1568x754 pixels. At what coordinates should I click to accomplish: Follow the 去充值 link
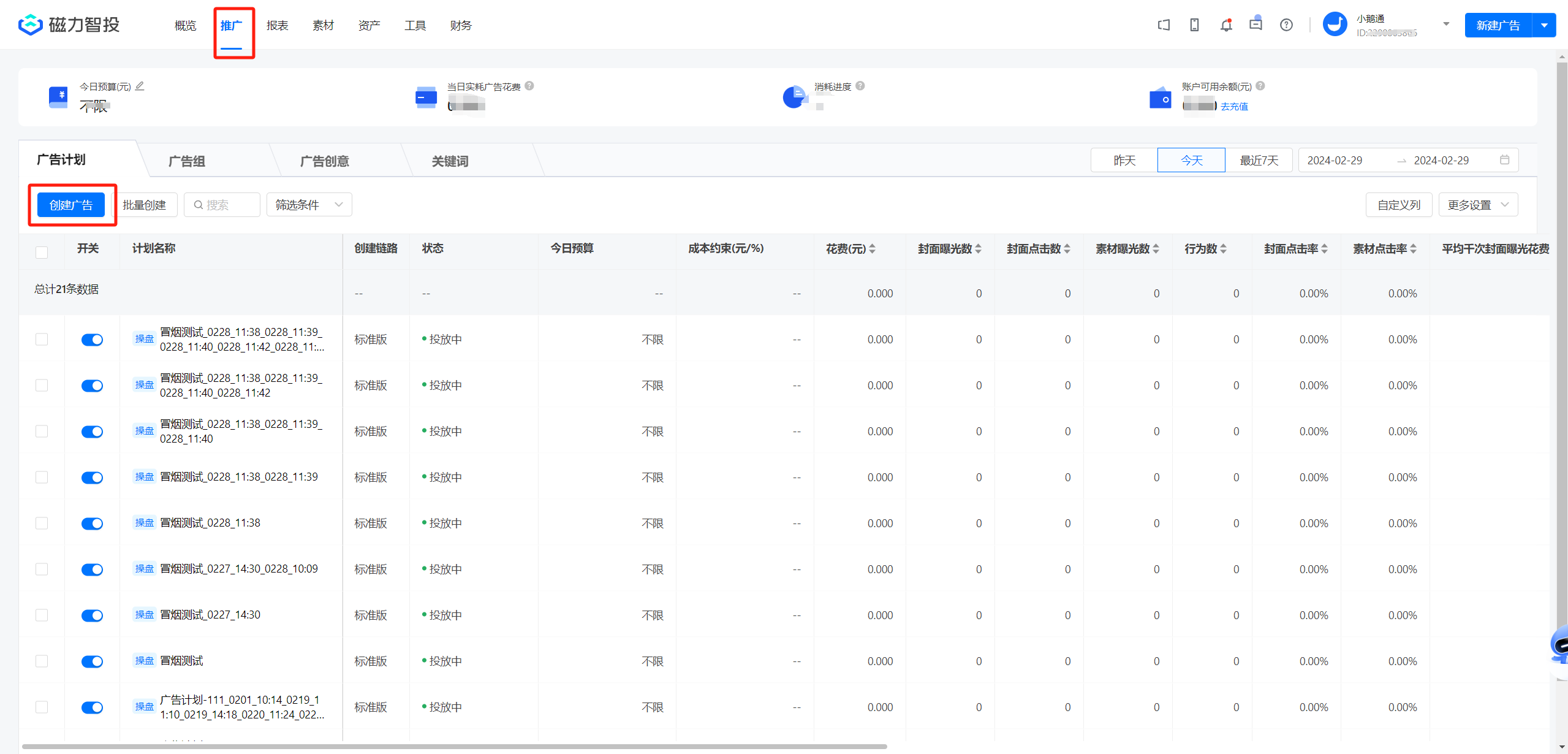coord(1234,106)
